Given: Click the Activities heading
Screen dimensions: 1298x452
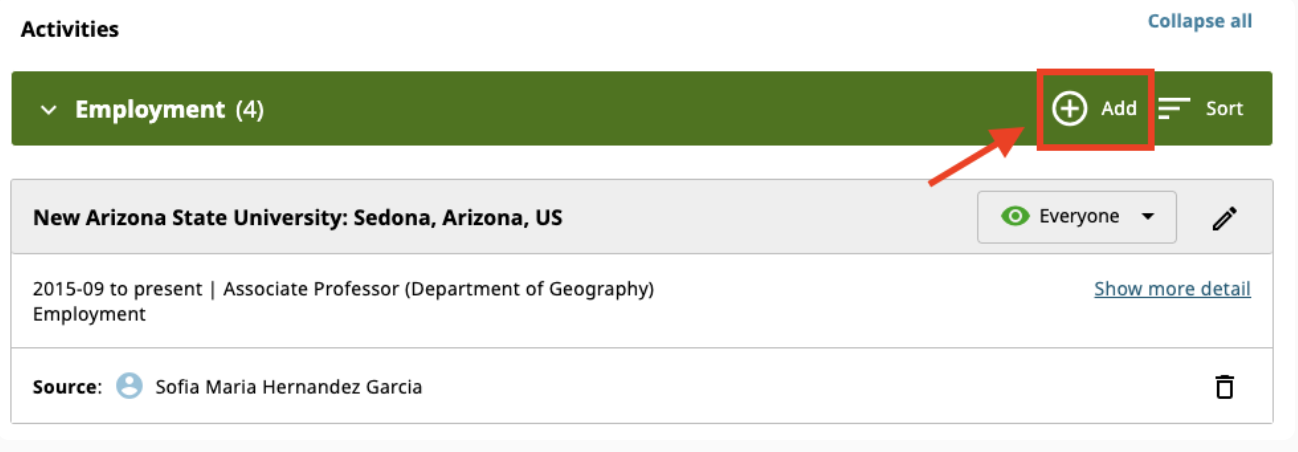Looking at the screenshot, I should tap(70, 29).
